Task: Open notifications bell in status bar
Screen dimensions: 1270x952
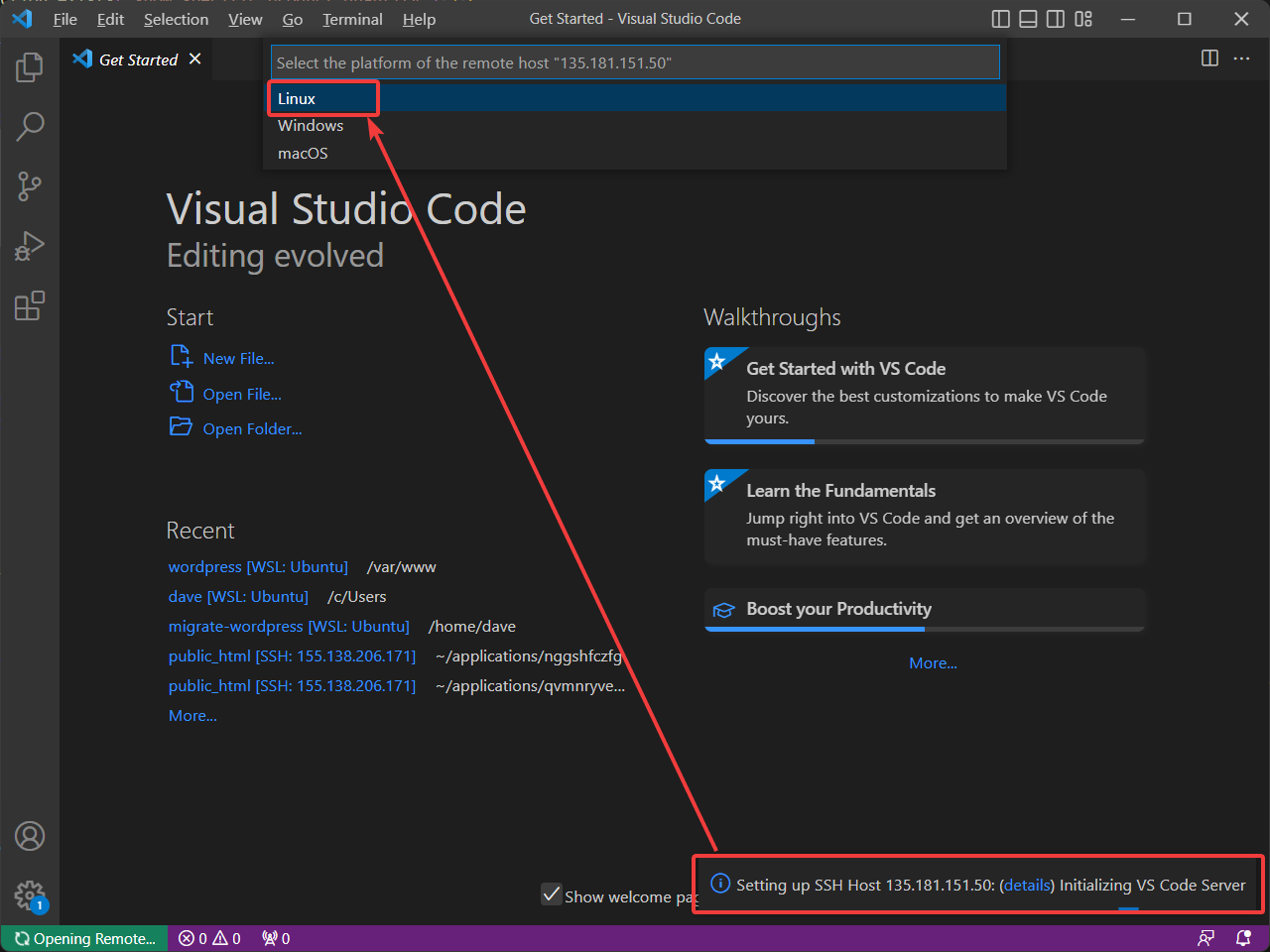Action: (x=1243, y=938)
